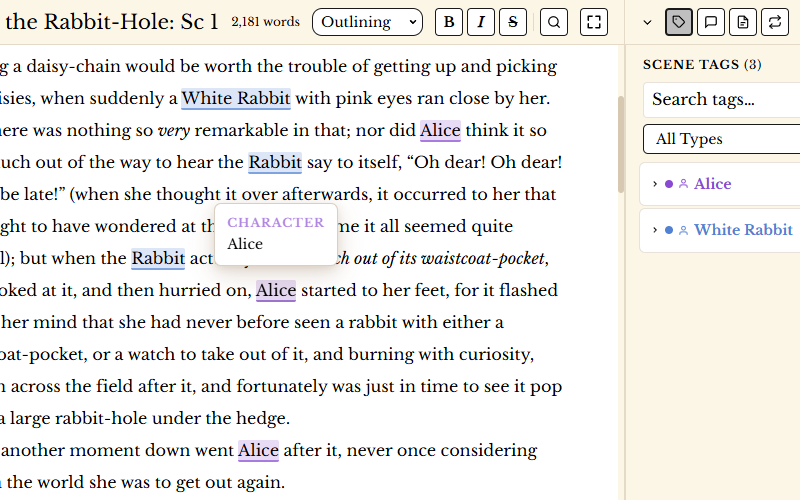Click highlighted "White Rabbit" in the text

pos(236,98)
